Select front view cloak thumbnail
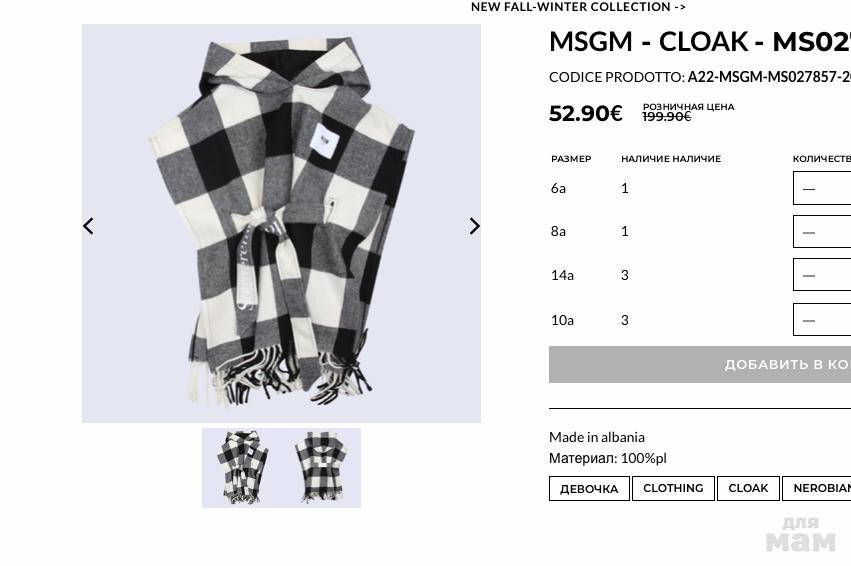 pos(242,468)
